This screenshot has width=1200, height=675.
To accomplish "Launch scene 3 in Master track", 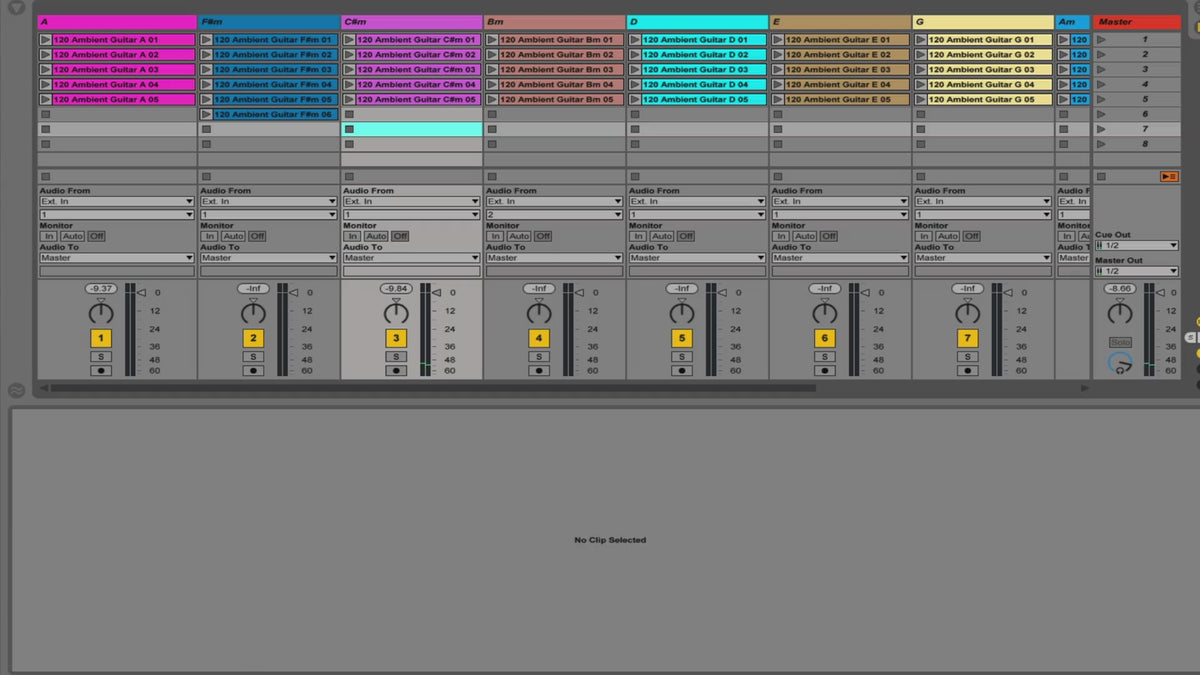I will pos(1102,70).
